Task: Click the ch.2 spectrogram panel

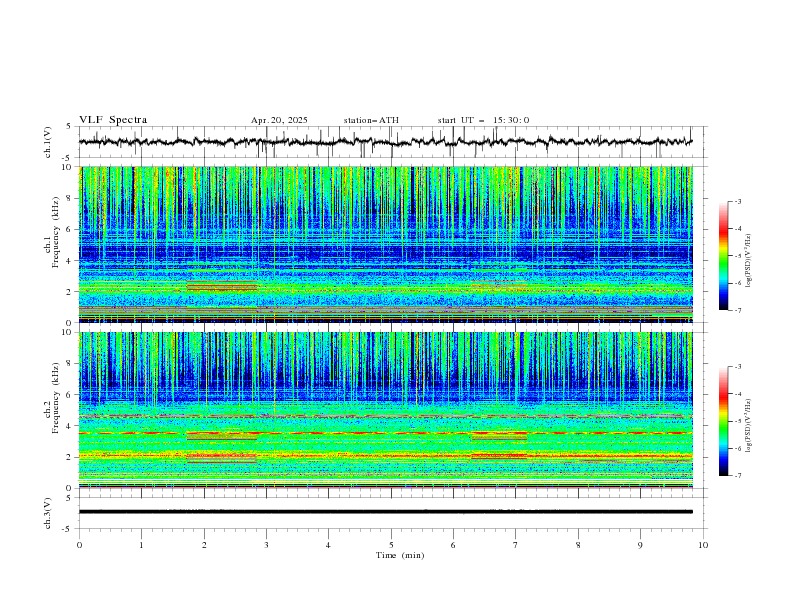Action: click(386, 410)
